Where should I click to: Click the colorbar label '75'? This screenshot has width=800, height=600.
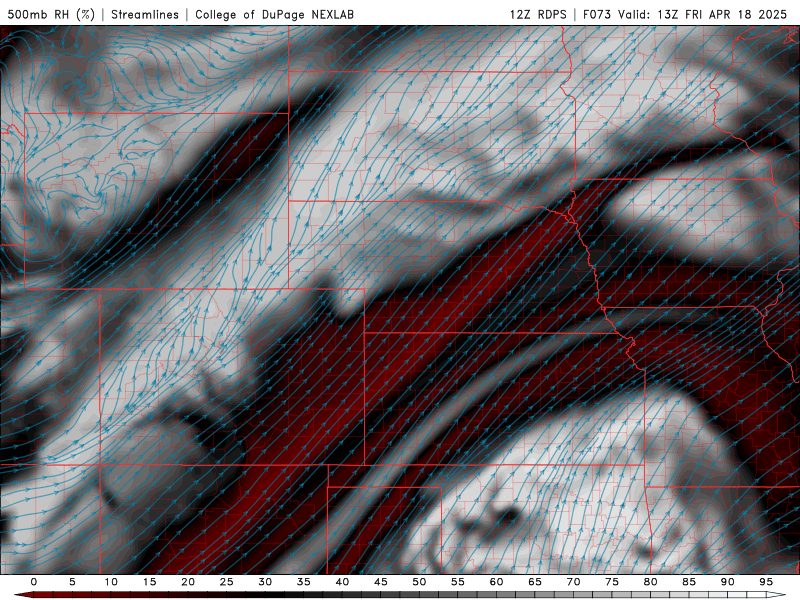(x=612, y=582)
